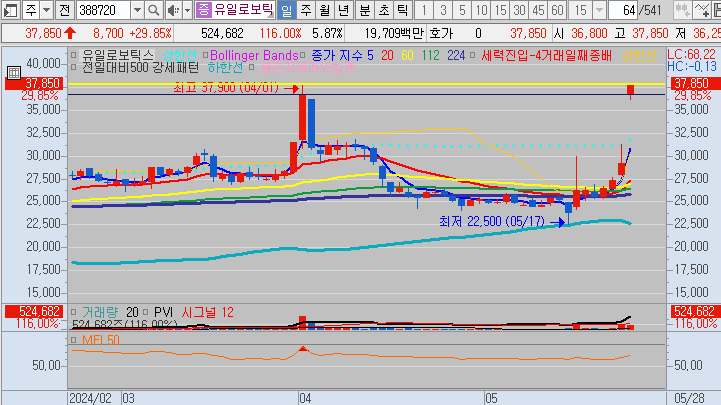Viewport: 721px width, 405px height.
Task: Toggle the 세력진입-4거래일째종배 checkbox
Action: tap(472, 55)
